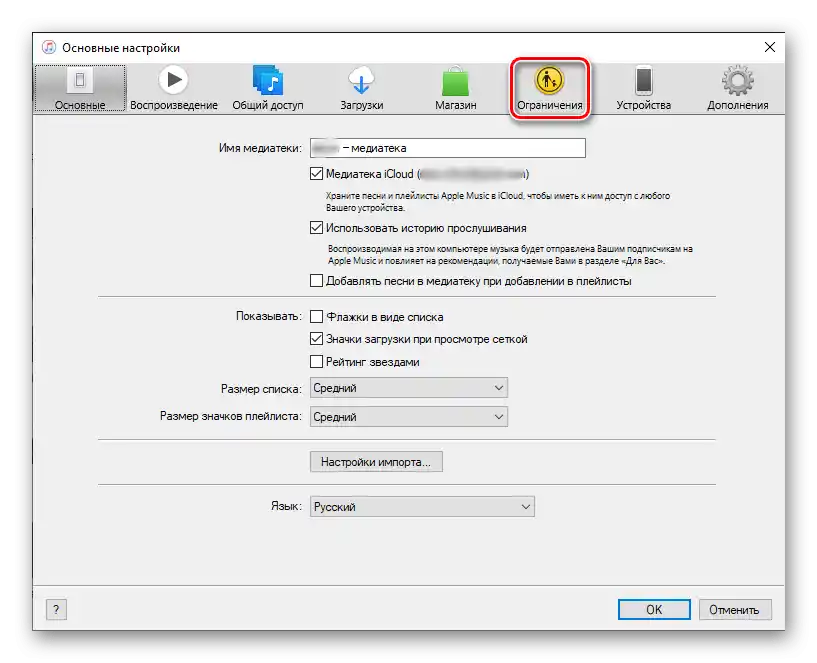Click the Воспроизводимая на этом компьютере description
This screenshot has width=817, height=663.
510,255
